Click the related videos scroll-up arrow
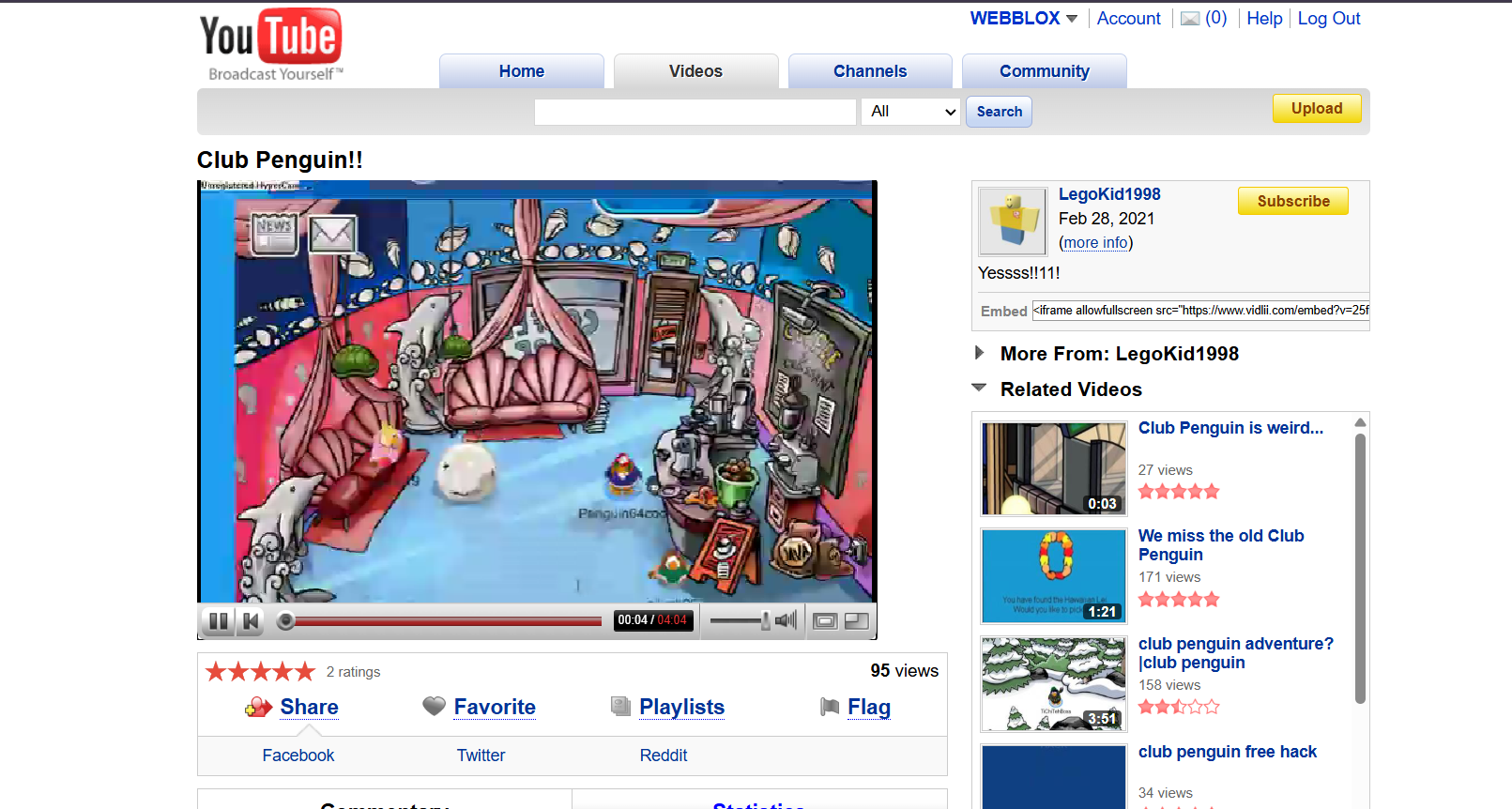1512x809 pixels. pyautogui.click(x=1360, y=422)
